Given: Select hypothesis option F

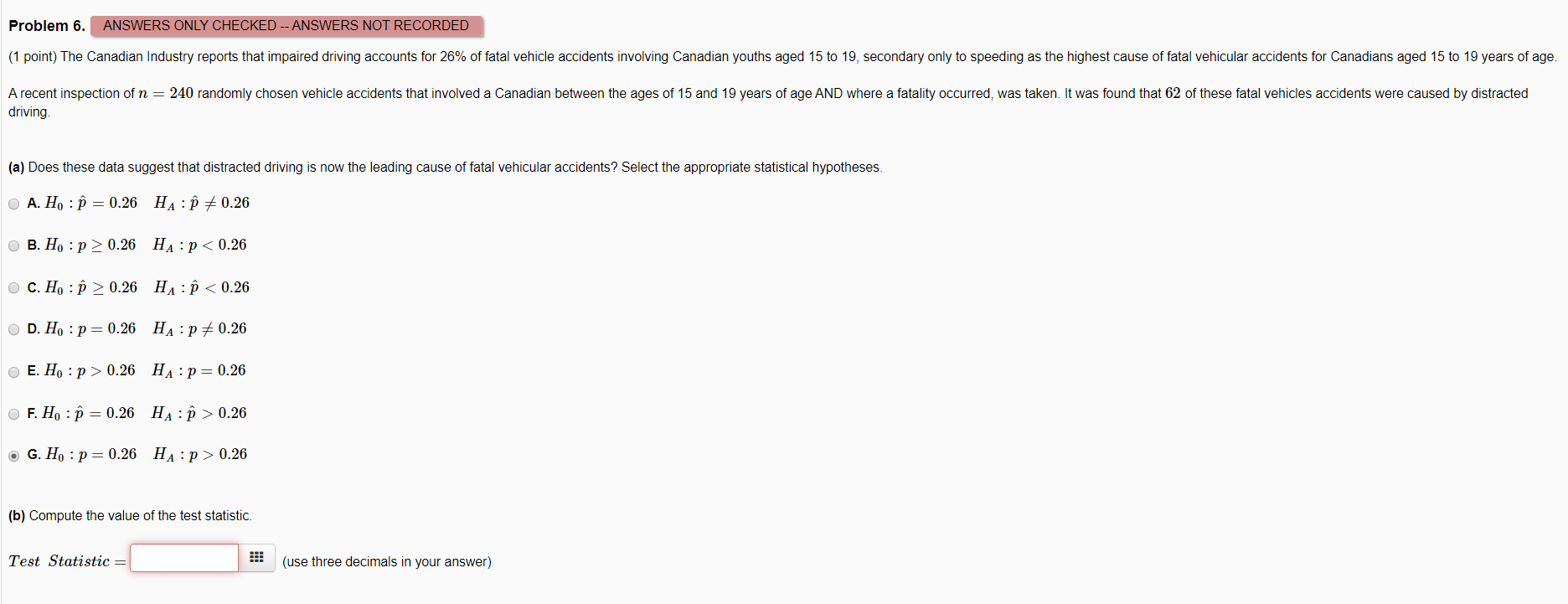Looking at the screenshot, I should pos(13,413).
